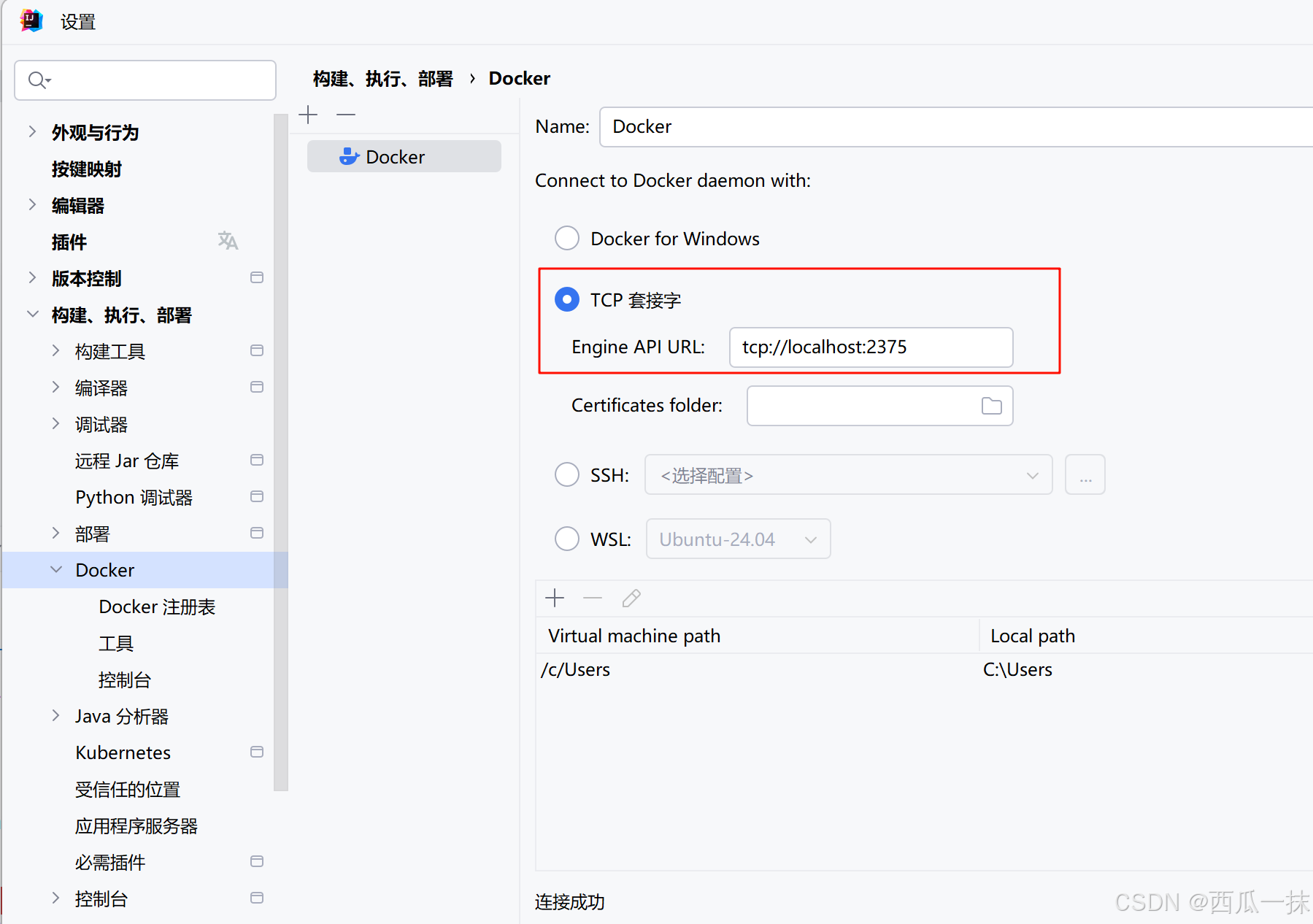Viewport: 1313px width, 924px height.
Task: Select the WSL radio button
Action: [567, 539]
